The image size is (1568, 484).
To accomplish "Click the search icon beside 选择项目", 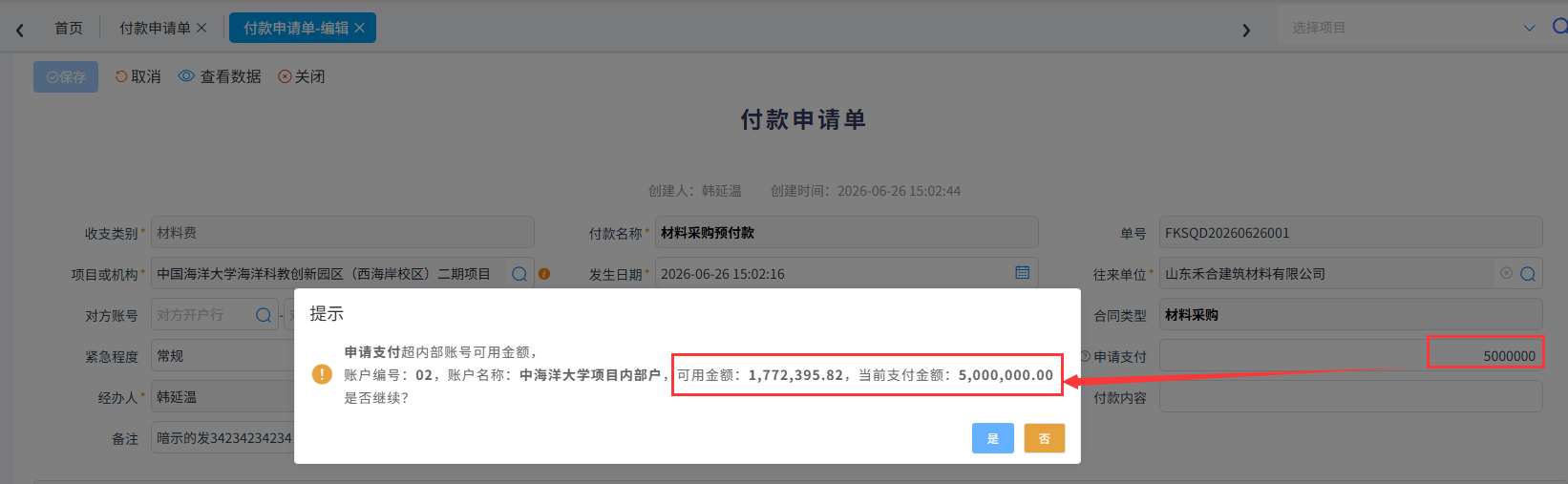I will point(1559,27).
